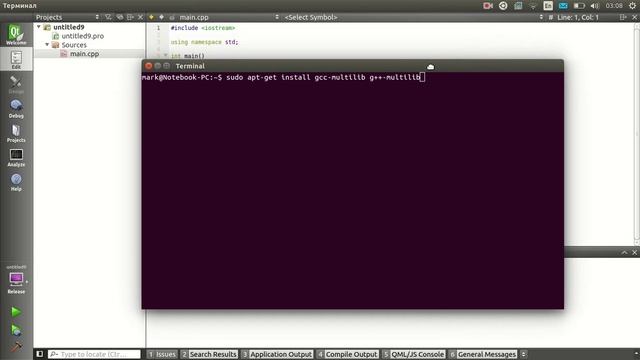Click the editor vertical scrollbar
640x360 pixels.
point(637,135)
